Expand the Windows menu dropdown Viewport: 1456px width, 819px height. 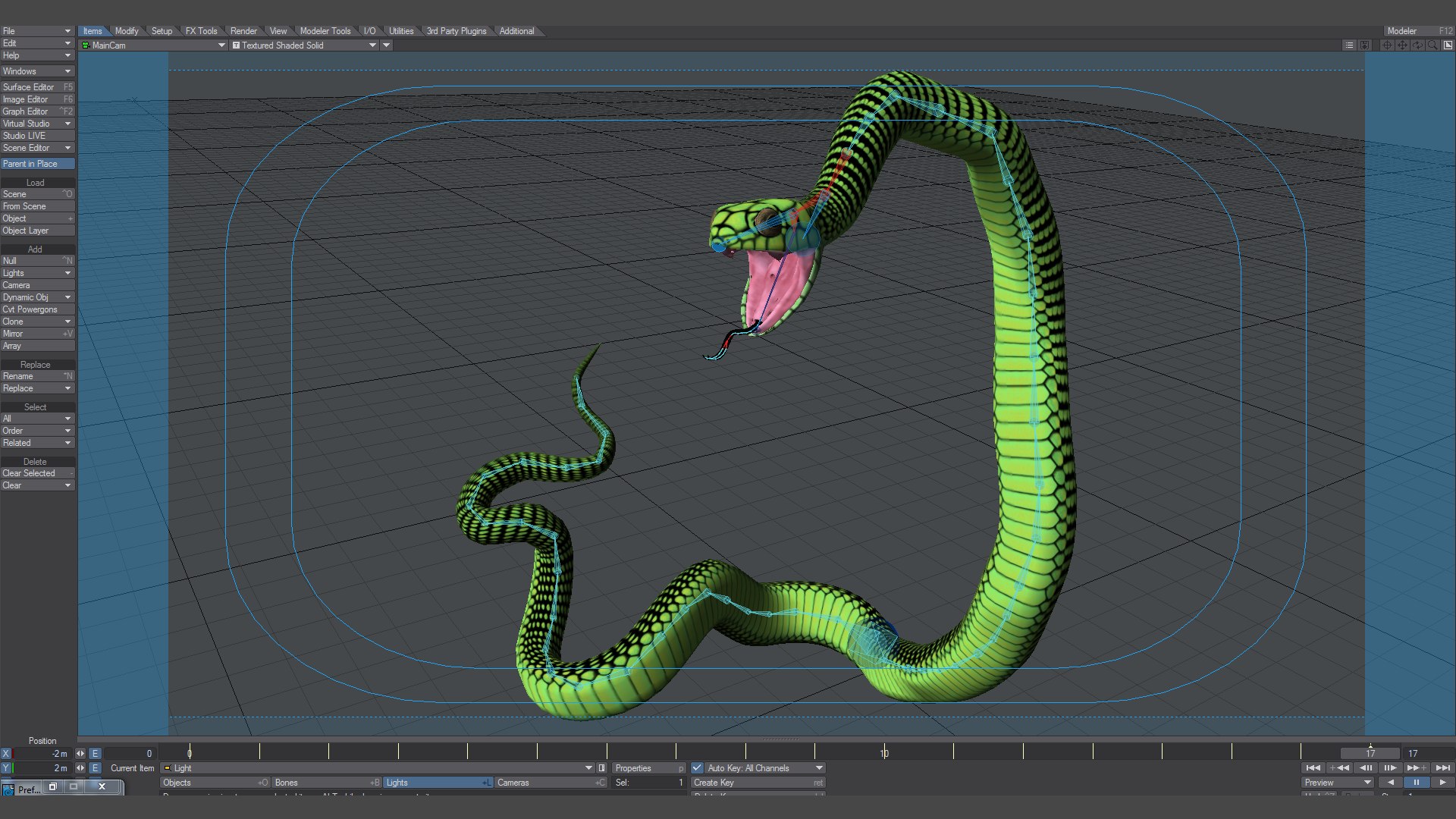tap(37, 71)
